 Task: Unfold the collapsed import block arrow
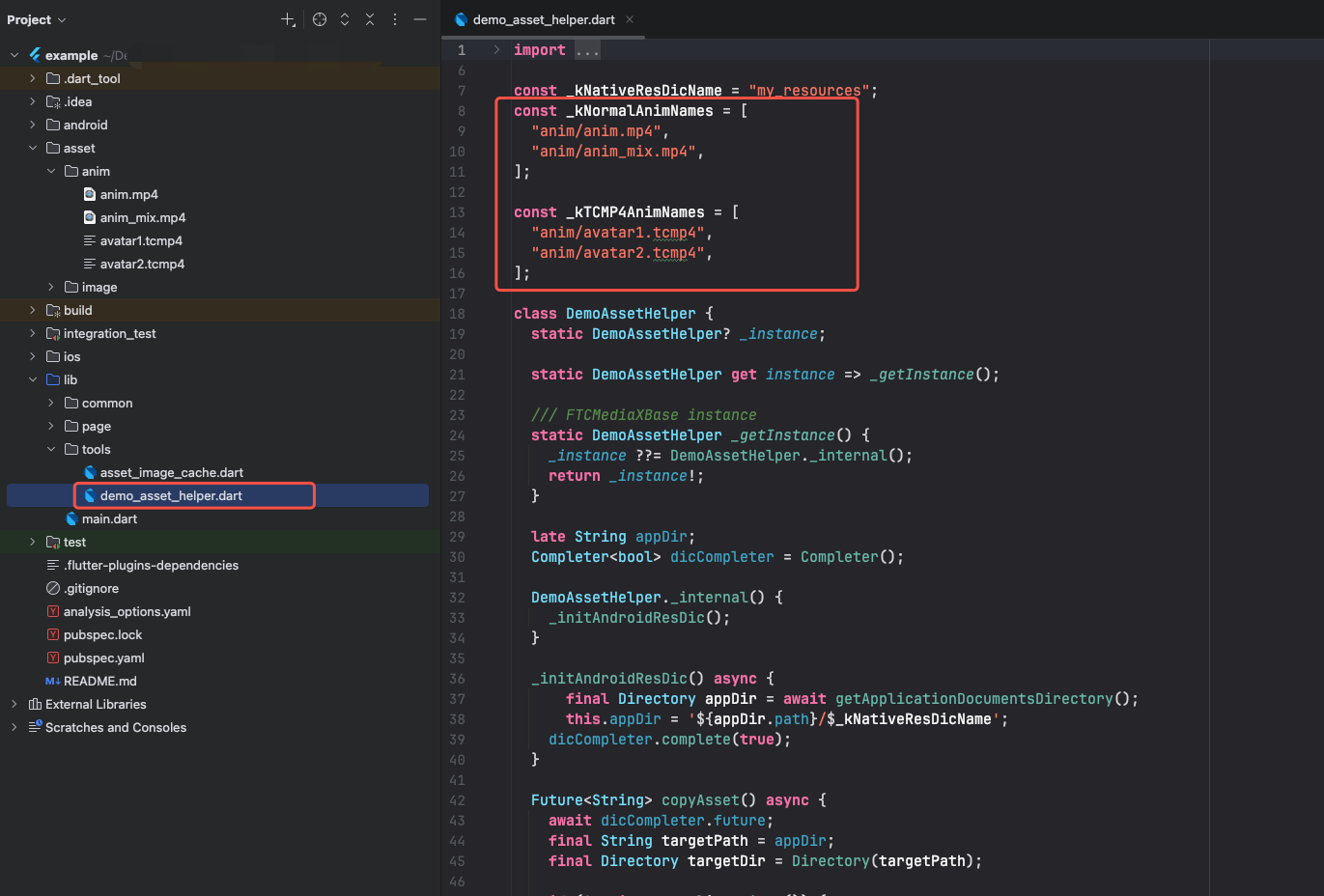(496, 50)
